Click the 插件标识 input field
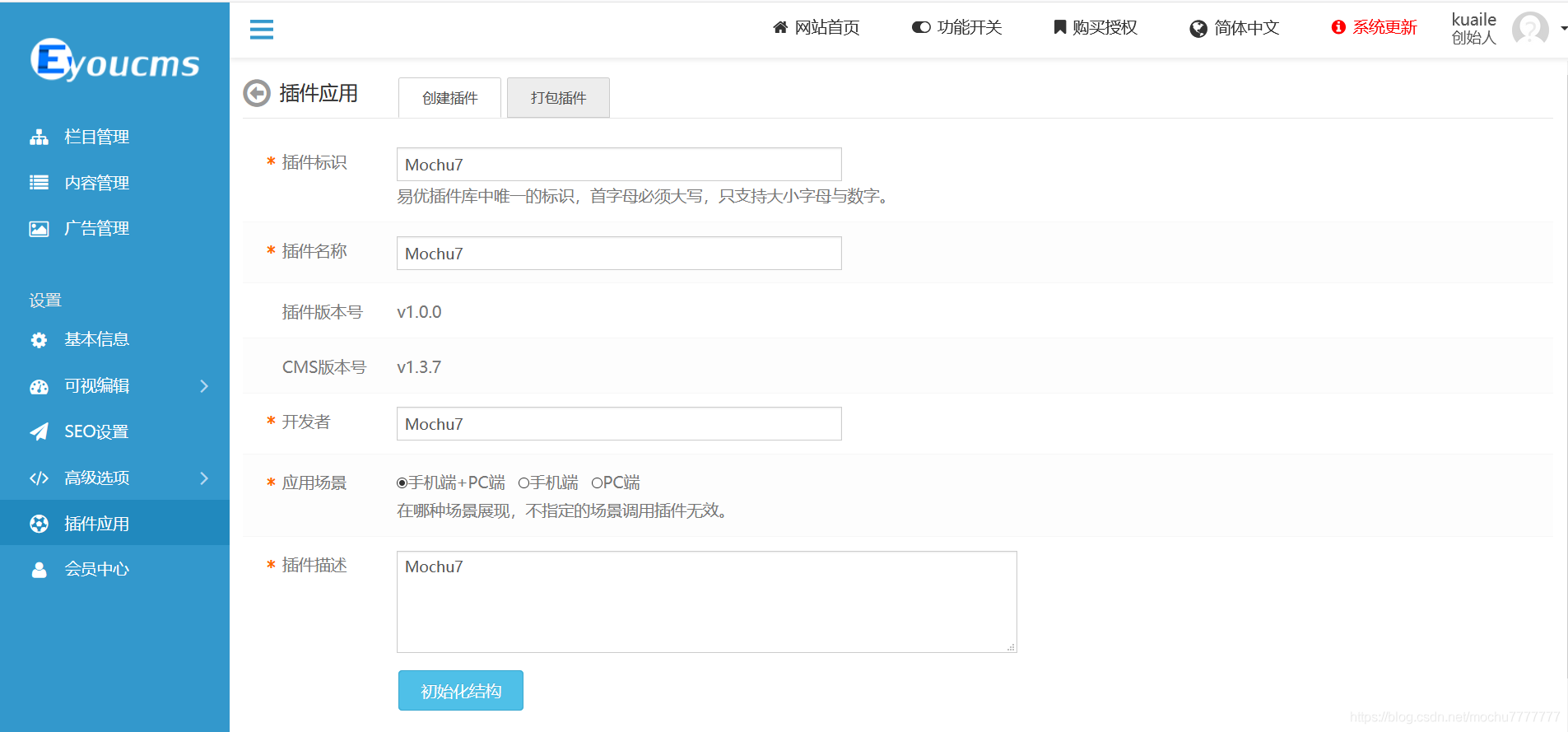Screen dimensions: 1568x732 tap(619, 165)
